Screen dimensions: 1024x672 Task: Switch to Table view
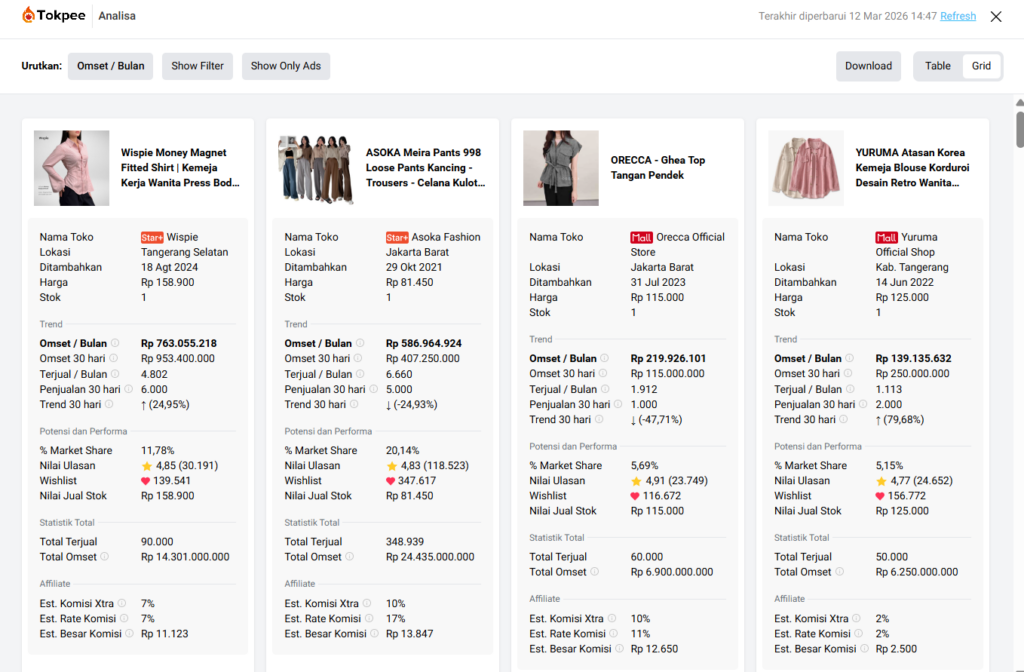938,66
